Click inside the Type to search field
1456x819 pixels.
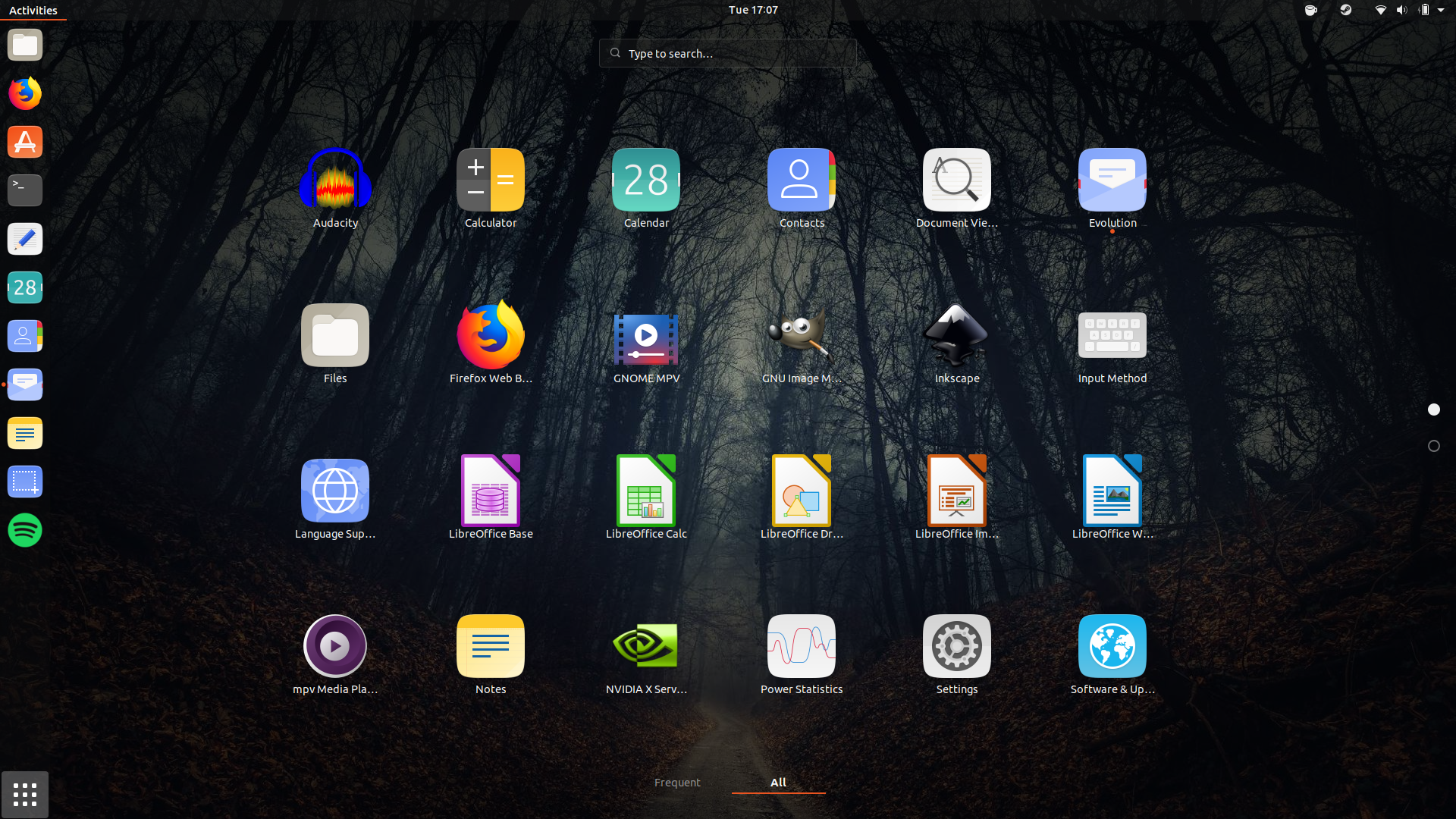[x=727, y=53]
